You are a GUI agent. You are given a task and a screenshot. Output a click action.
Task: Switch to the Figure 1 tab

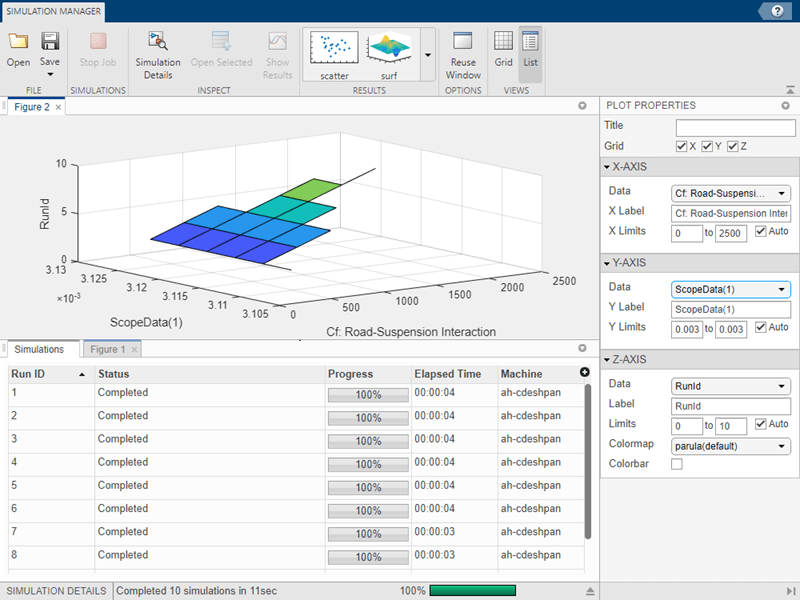pyautogui.click(x=109, y=349)
